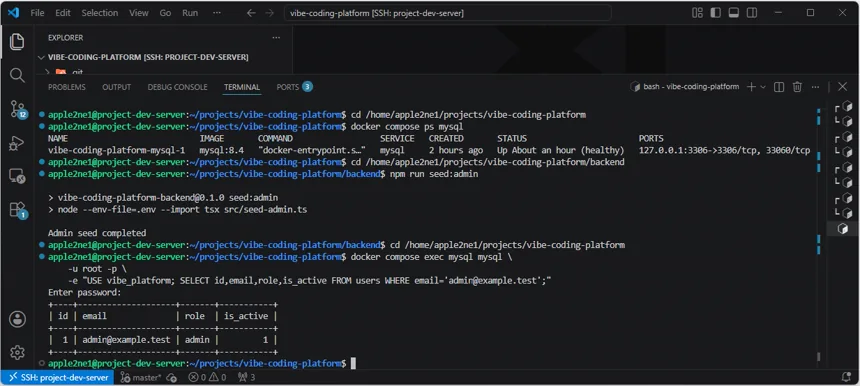The height and width of the screenshot is (386, 860).
Task: Open the Remote Explorer view
Action: (18, 177)
